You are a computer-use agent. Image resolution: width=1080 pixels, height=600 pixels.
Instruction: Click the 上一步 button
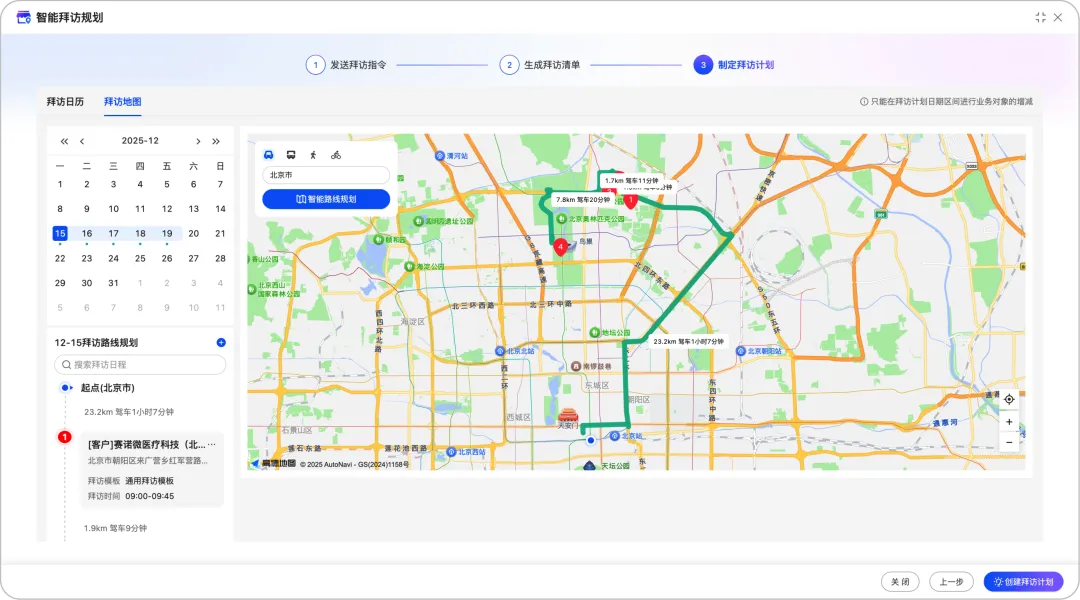click(x=951, y=582)
